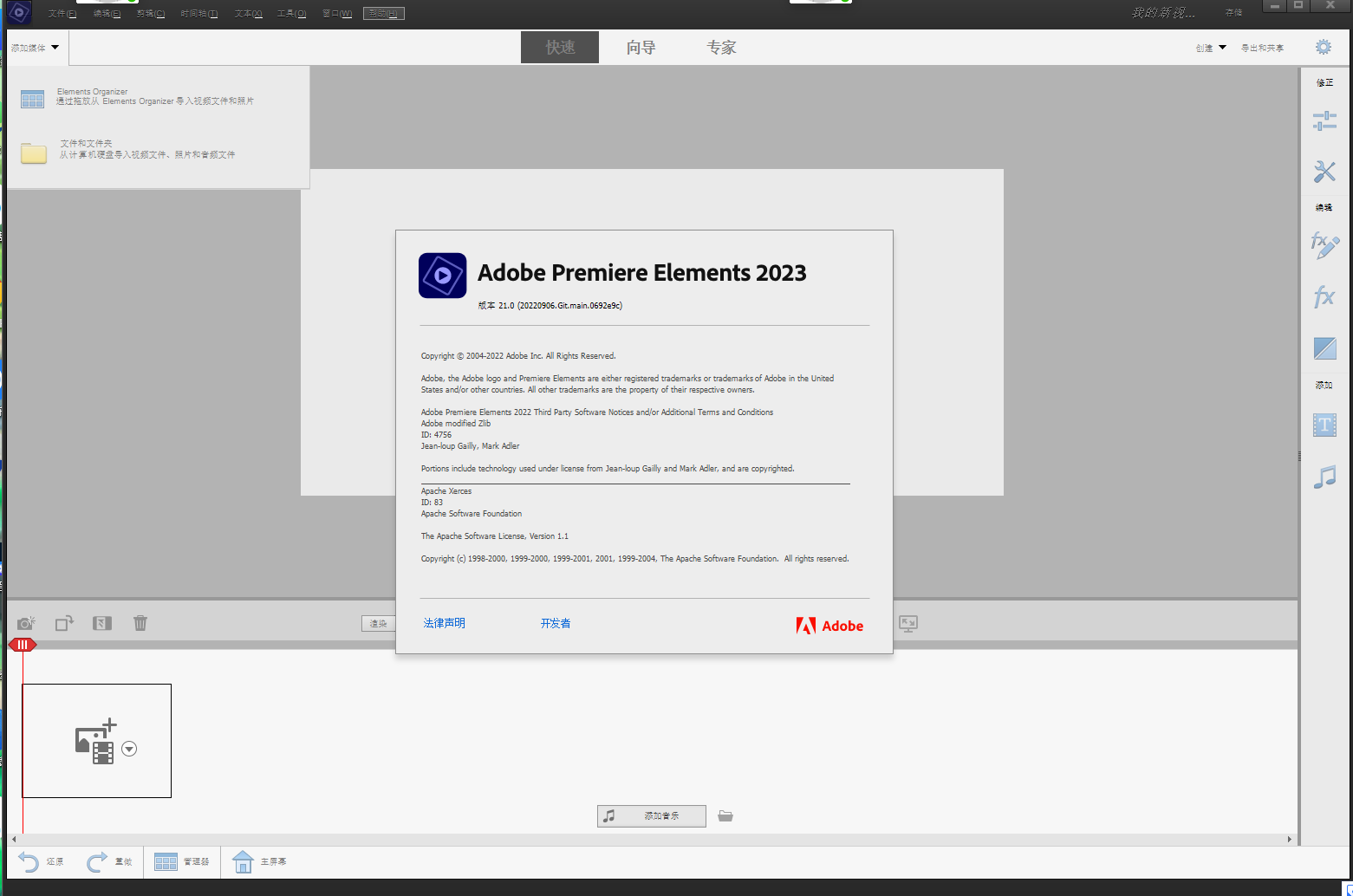The height and width of the screenshot is (896, 1353).
Task: Open the Titles and Text icon
Action: coord(1324,425)
